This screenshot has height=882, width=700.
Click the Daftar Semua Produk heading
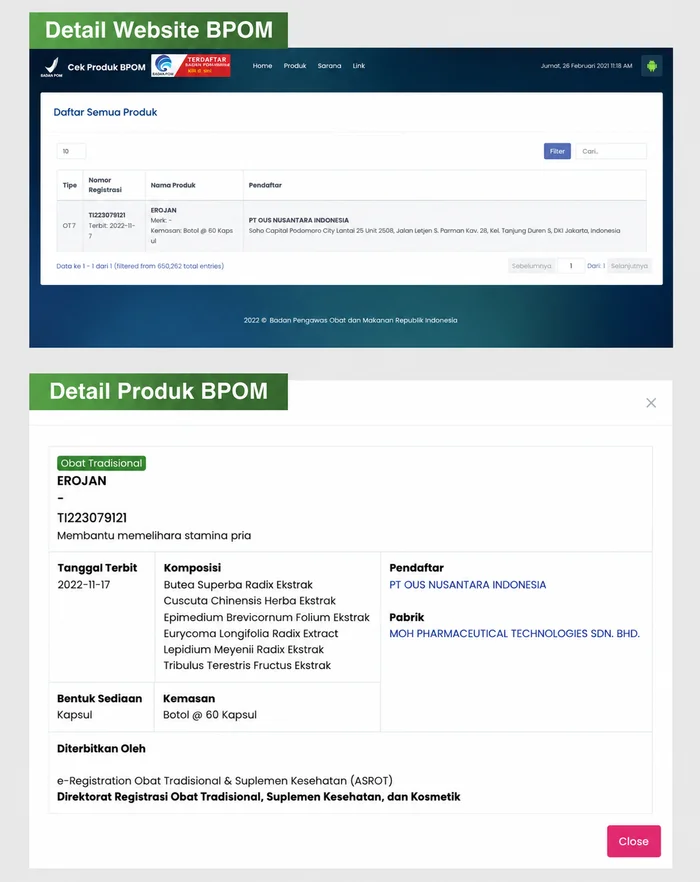[105, 112]
